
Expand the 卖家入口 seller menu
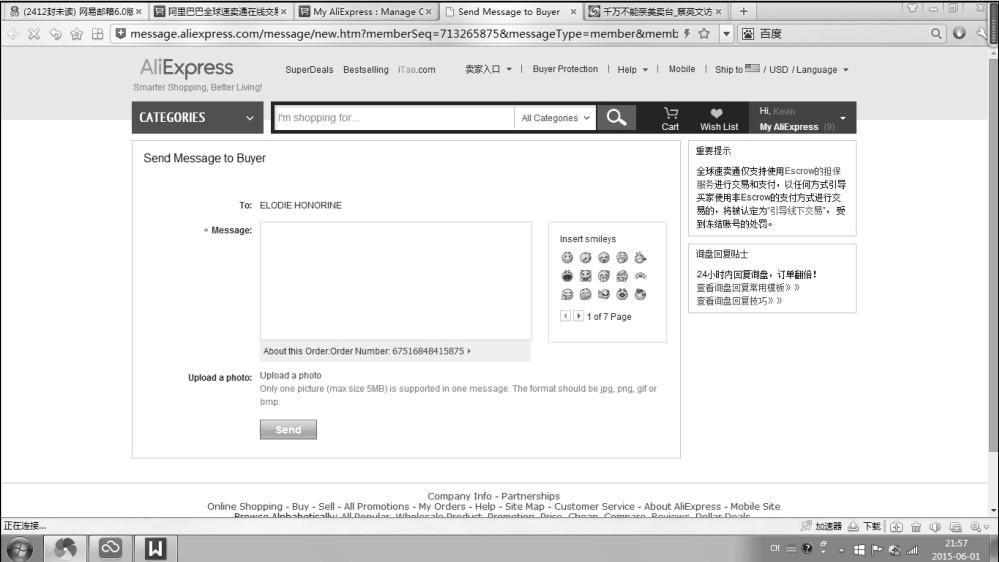pos(488,69)
